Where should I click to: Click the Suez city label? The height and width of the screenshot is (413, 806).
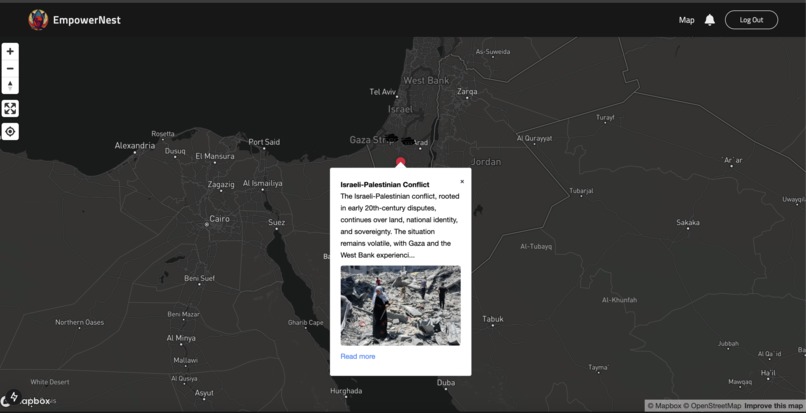[276, 222]
